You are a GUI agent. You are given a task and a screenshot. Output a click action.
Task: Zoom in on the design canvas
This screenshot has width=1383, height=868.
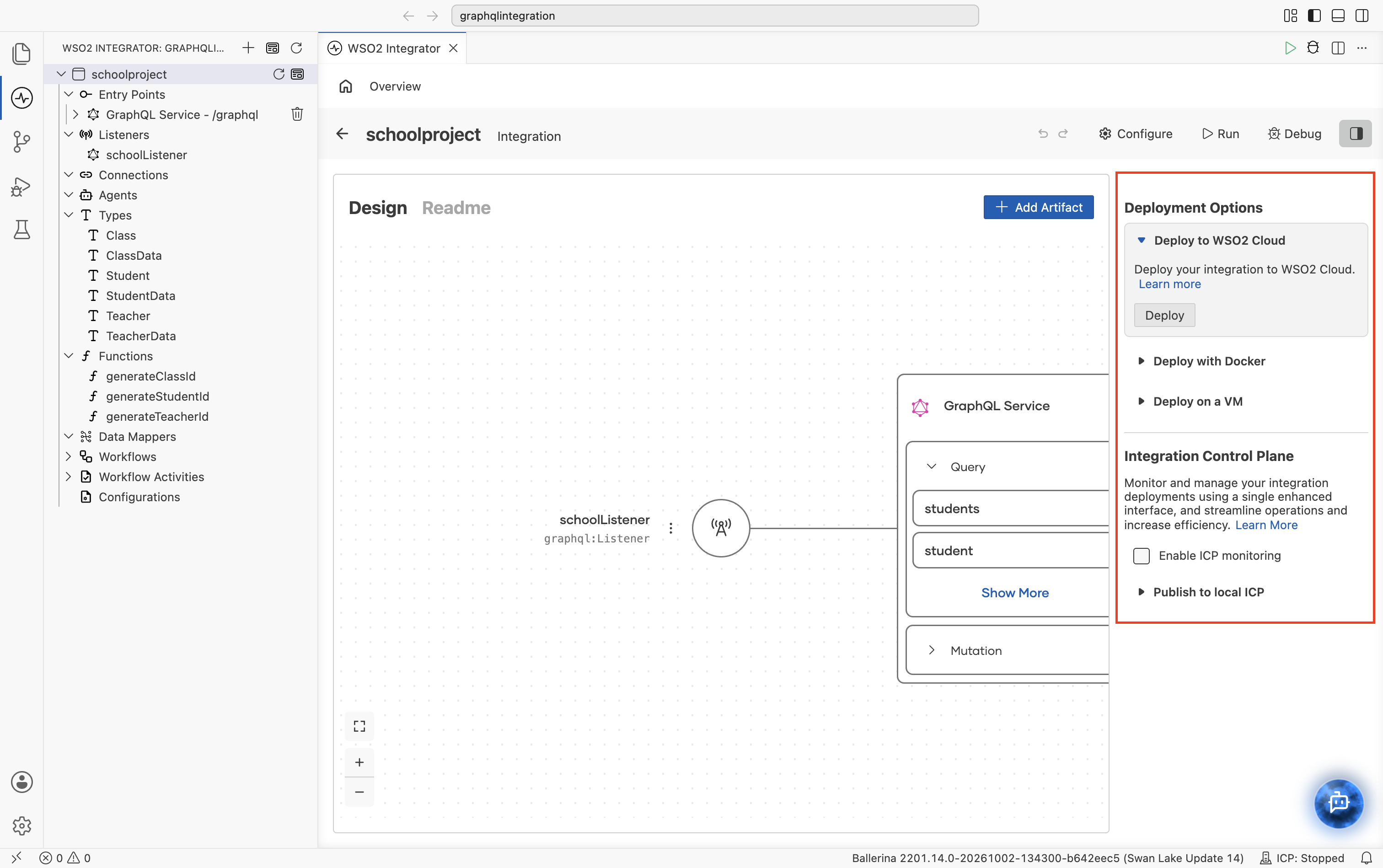[x=359, y=762]
